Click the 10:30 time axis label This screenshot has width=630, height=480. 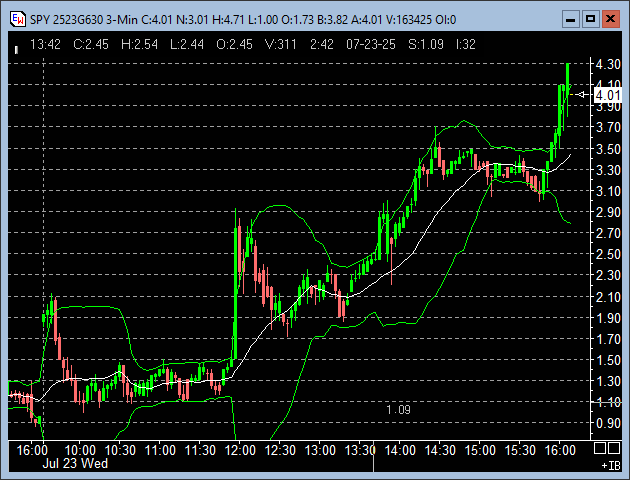coord(120,450)
